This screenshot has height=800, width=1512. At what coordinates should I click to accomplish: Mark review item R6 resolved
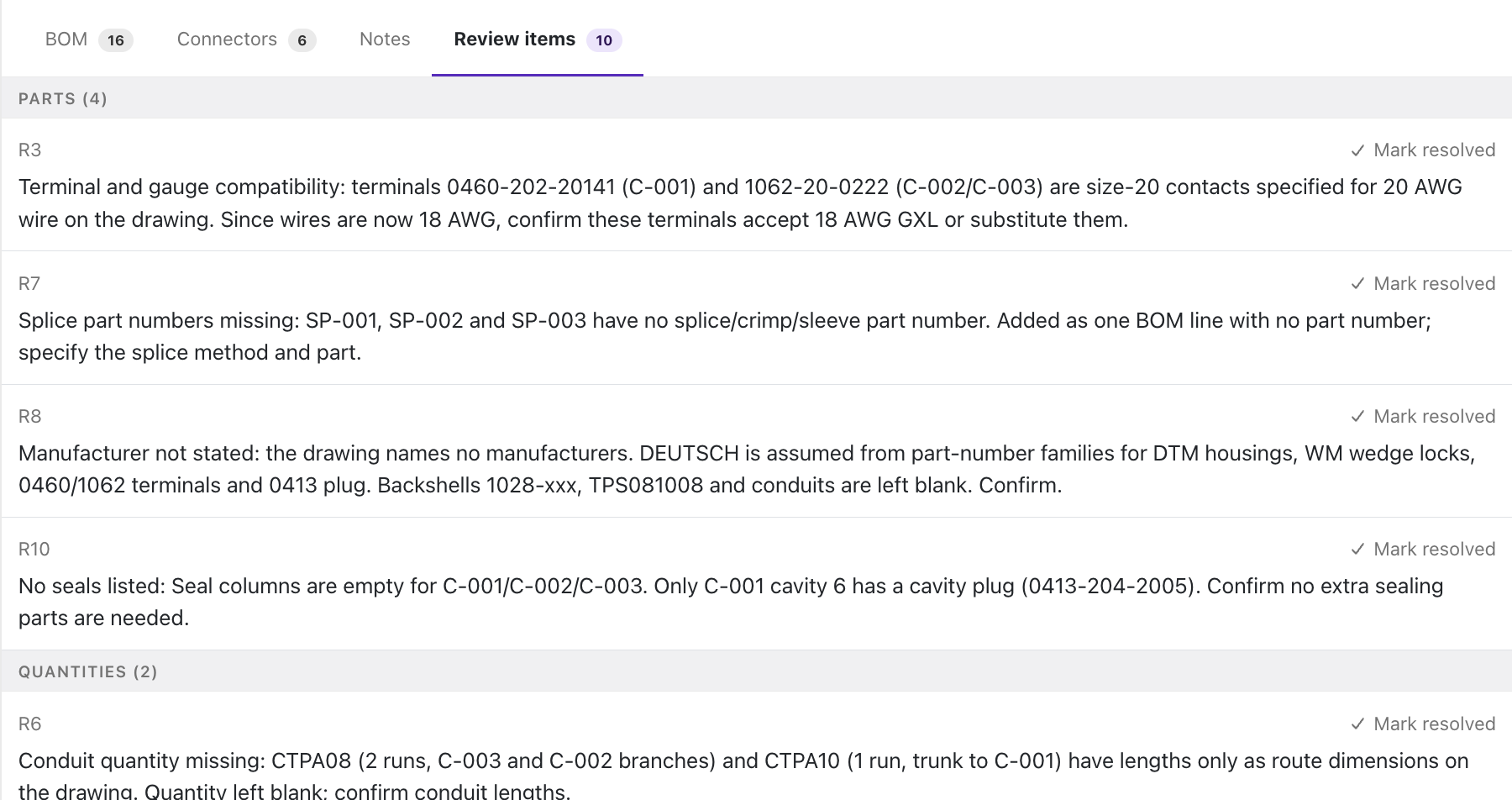[x=1423, y=724]
